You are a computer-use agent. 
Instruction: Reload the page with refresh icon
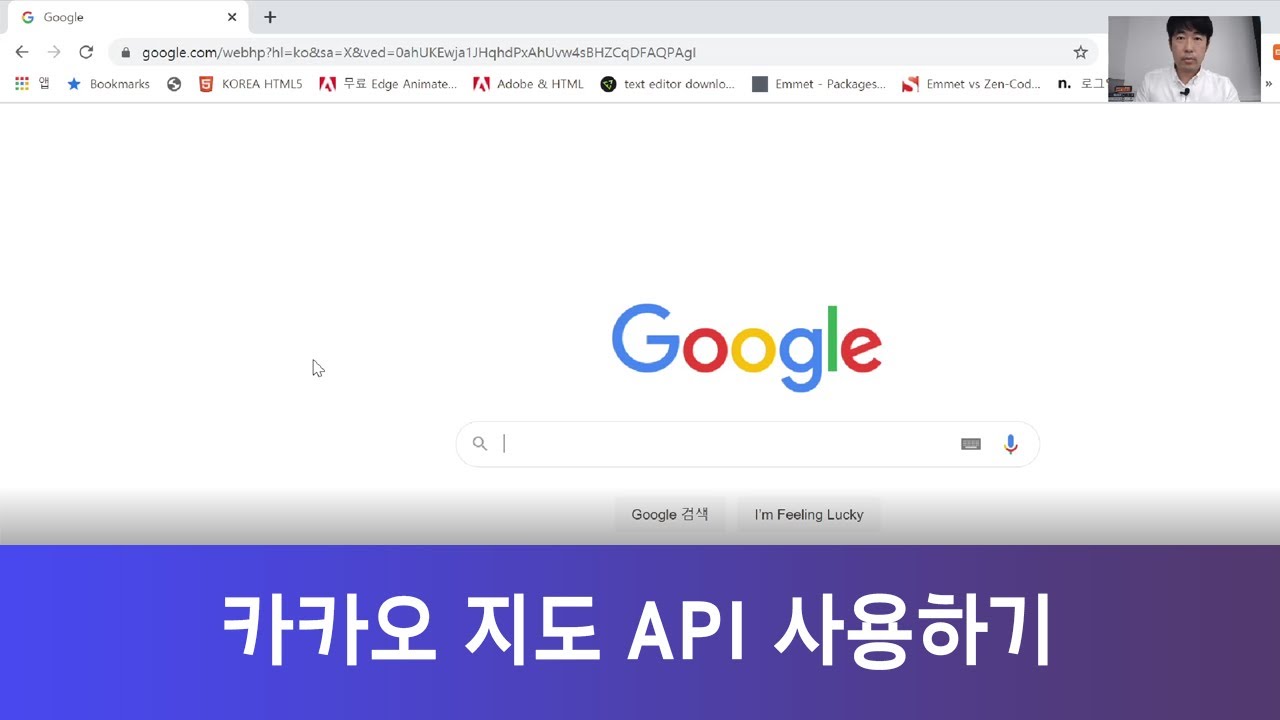86,52
